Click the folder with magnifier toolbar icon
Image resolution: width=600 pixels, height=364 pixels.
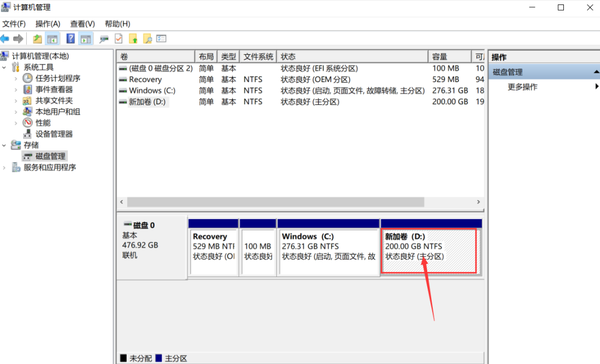pyautogui.click(x=147, y=39)
